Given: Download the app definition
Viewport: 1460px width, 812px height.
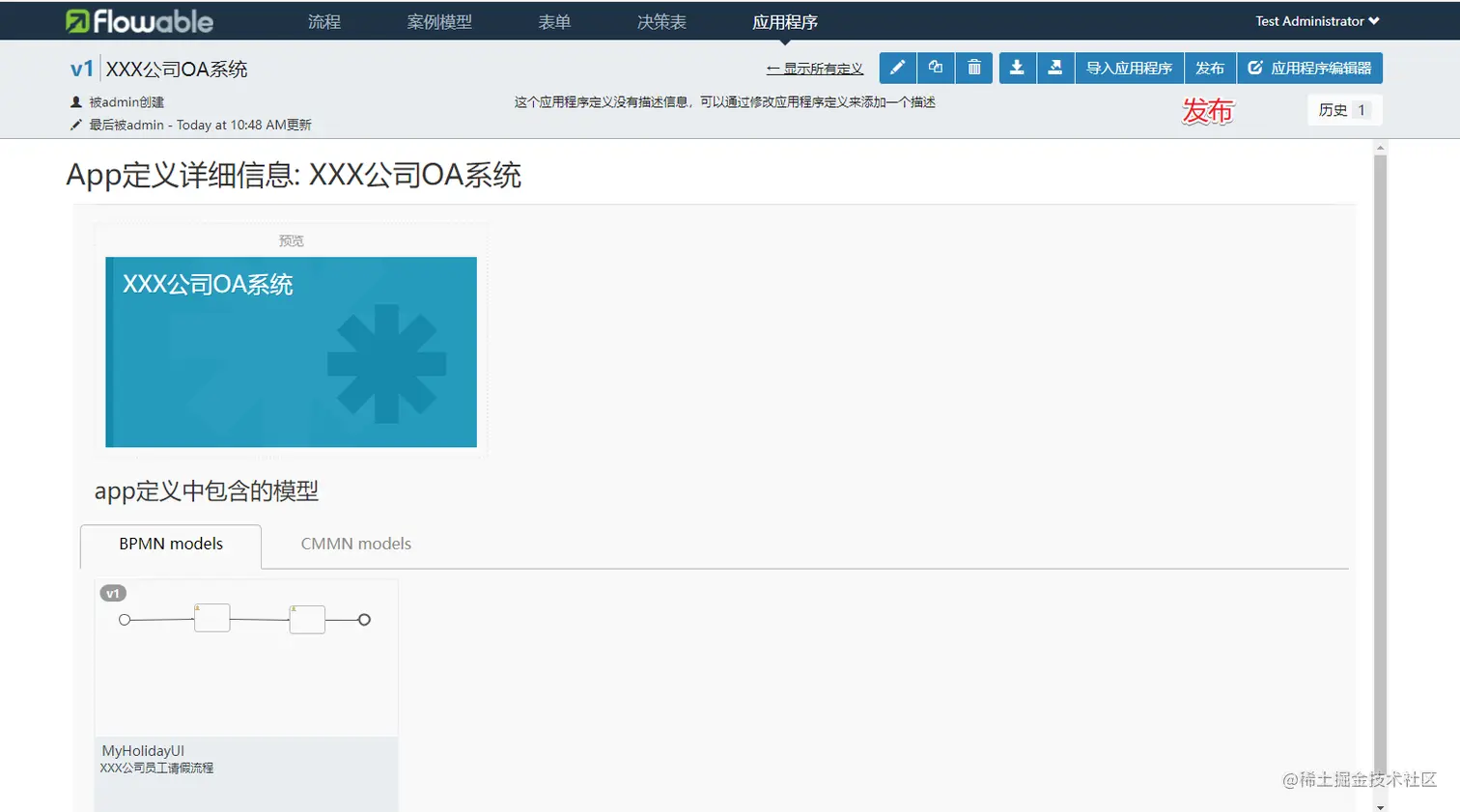Looking at the screenshot, I should pyautogui.click(x=1016, y=68).
